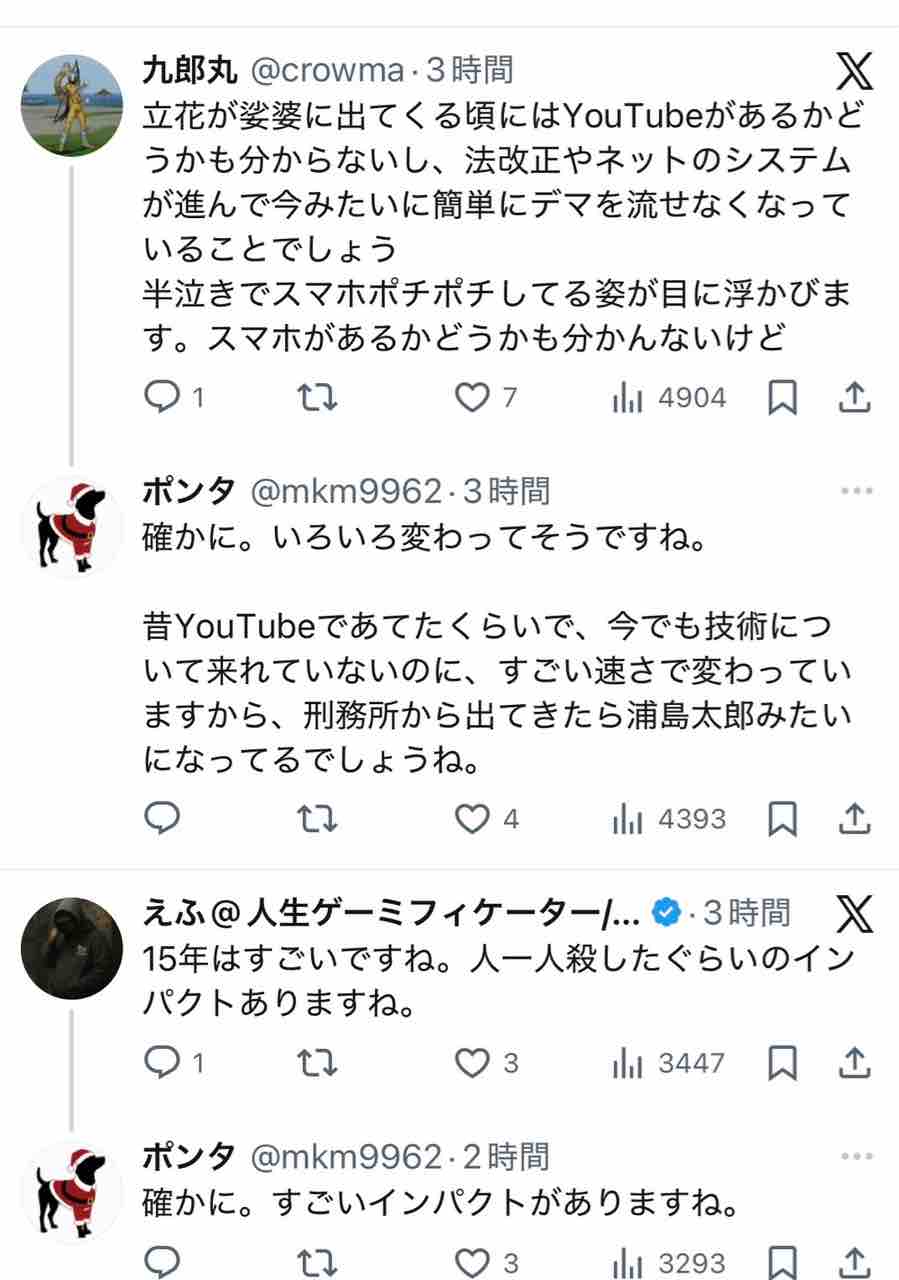
Task: Retweet えふ's 15年 tweet
Action: point(319,1062)
